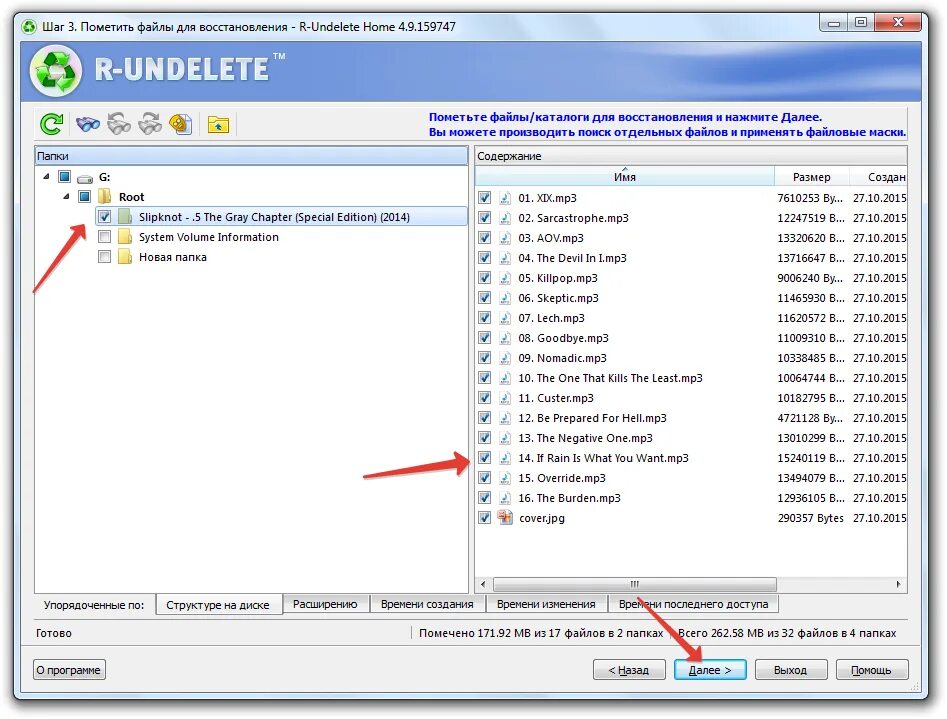Select the file 03. AOV.mp3
This screenshot has height=719, width=947.
[551, 237]
